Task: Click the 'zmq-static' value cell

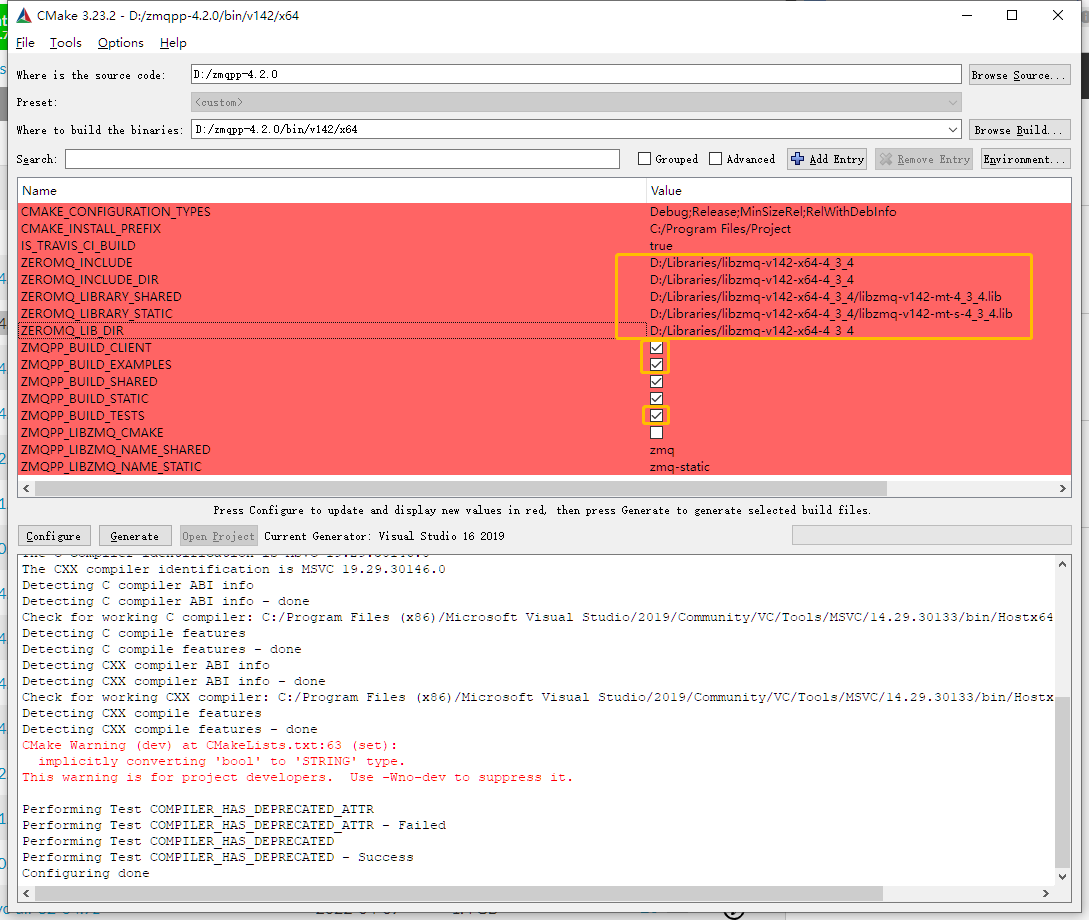Action: click(x=680, y=467)
